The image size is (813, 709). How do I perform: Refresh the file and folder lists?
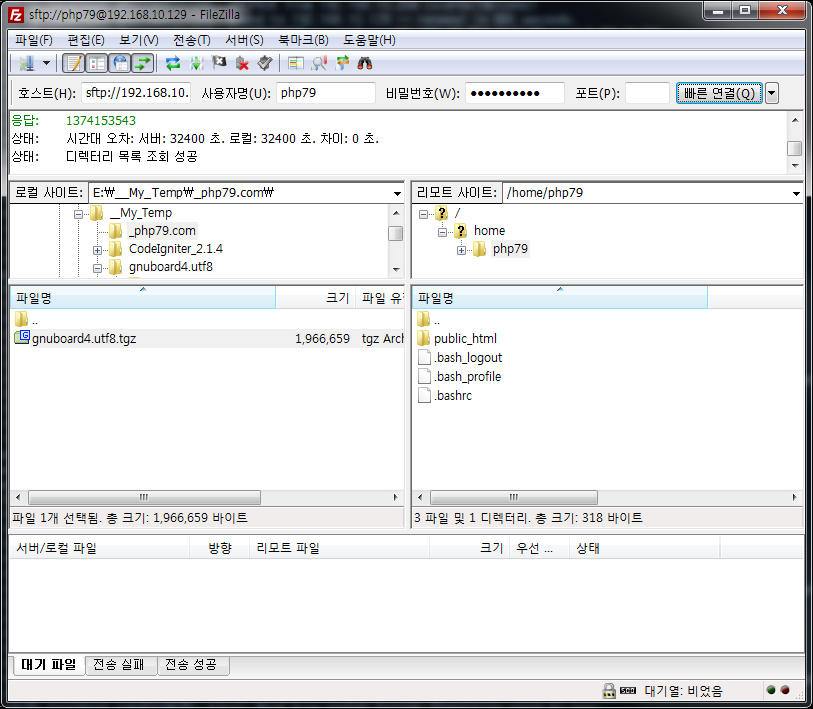tap(173, 63)
